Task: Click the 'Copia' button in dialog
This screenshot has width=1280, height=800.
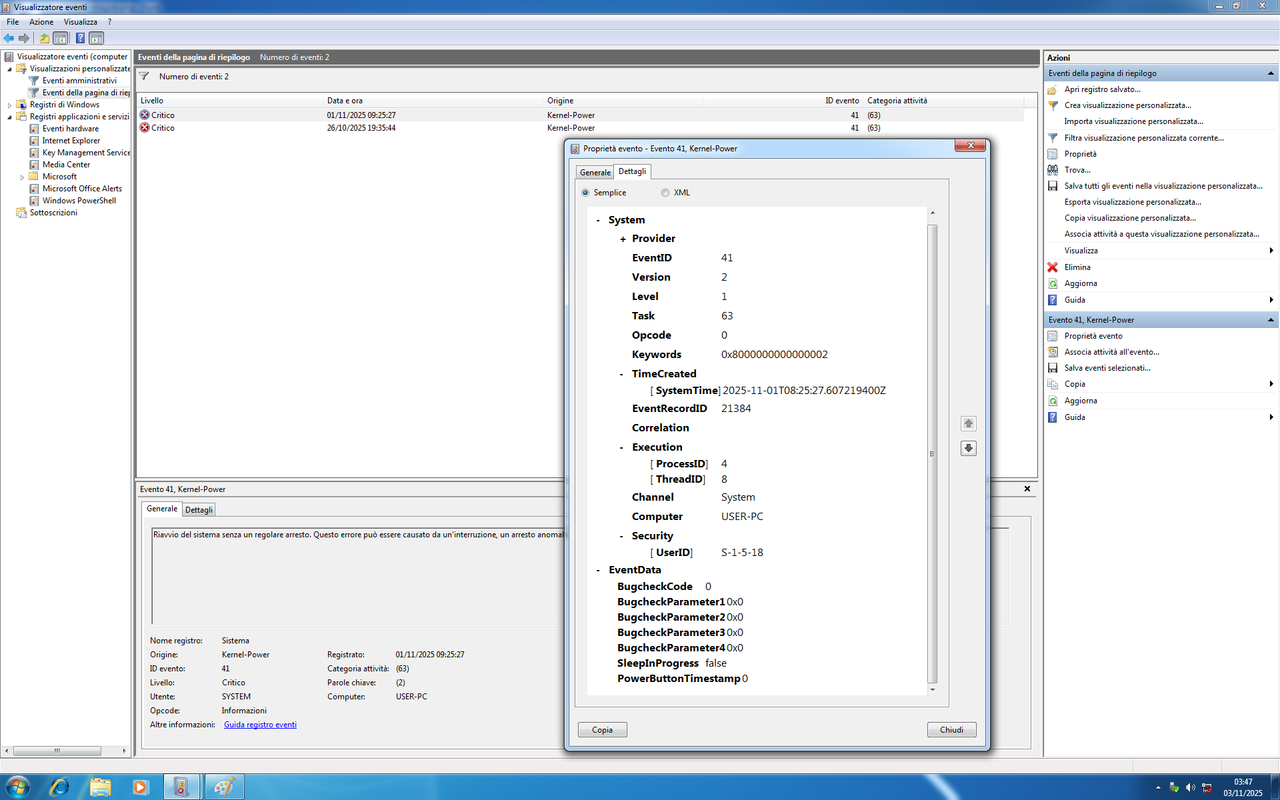Action: point(603,730)
